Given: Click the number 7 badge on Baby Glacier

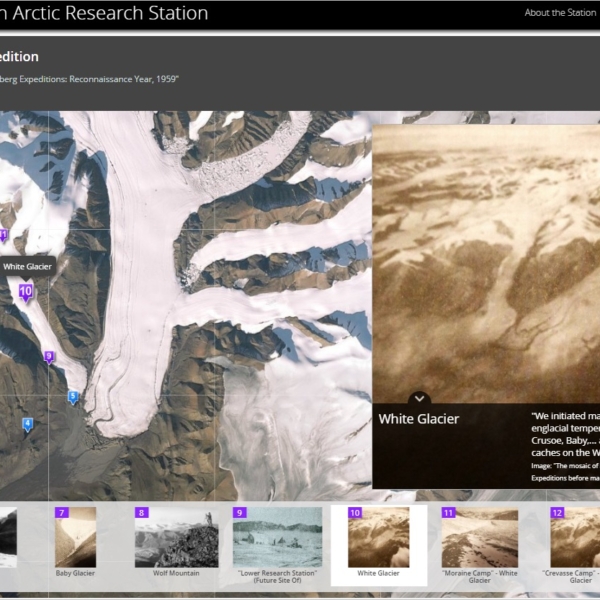Looking at the screenshot, I should [62, 513].
